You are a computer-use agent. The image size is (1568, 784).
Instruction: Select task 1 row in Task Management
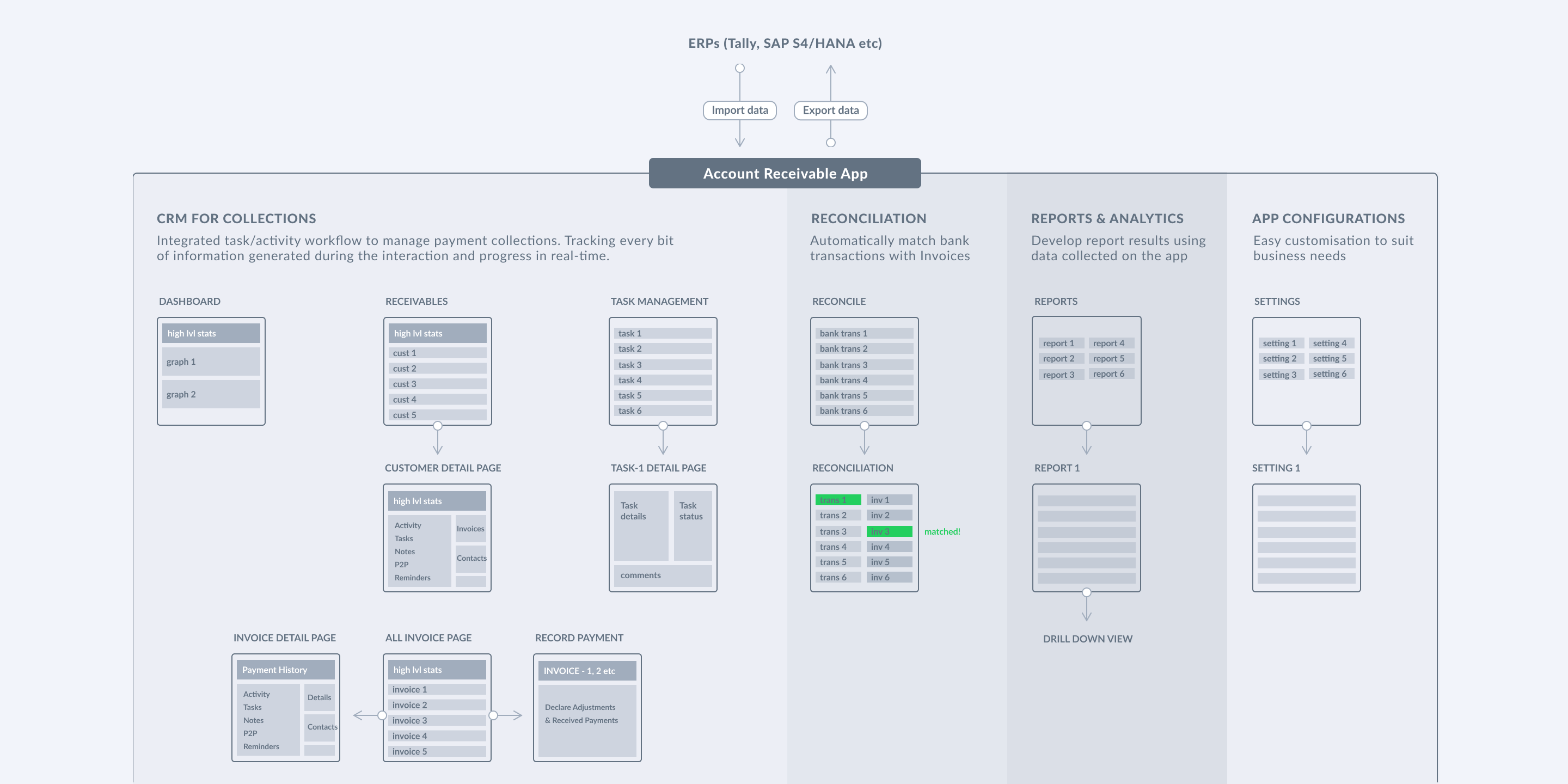point(663,334)
